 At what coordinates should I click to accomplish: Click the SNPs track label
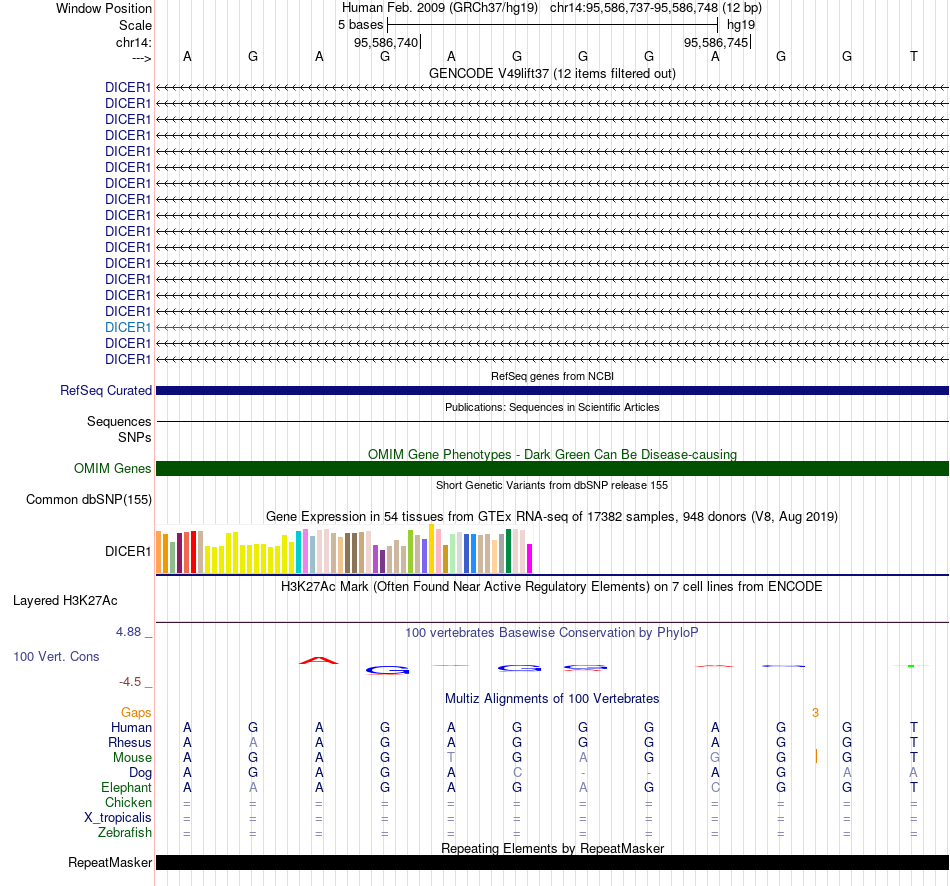coord(135,438)
